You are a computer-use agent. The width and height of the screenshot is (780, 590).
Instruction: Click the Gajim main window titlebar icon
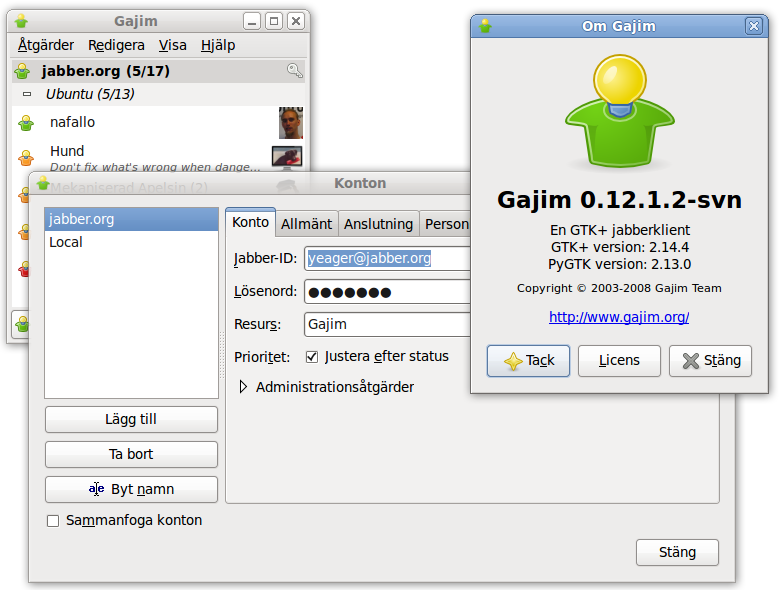tap(21, 21)
